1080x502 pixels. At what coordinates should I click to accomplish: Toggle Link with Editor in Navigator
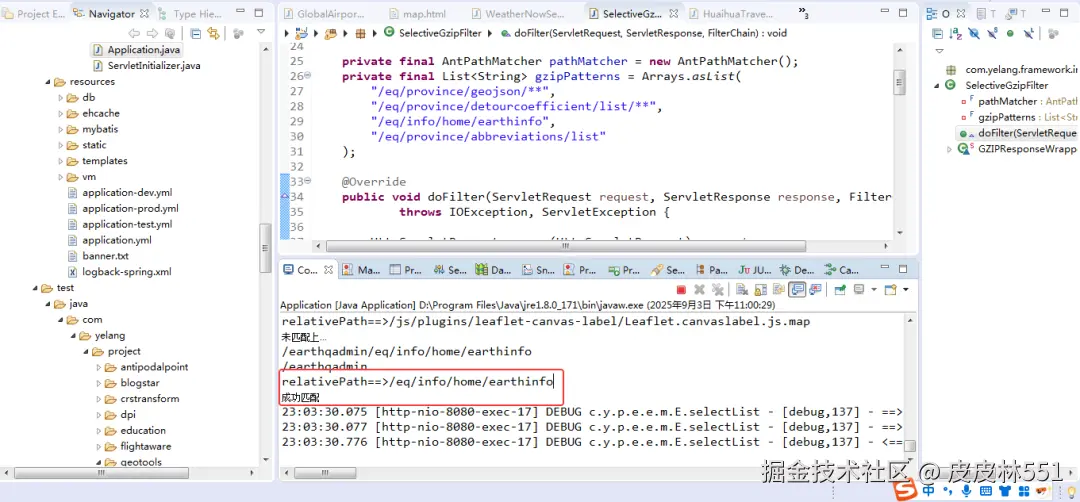click(214, 33)
